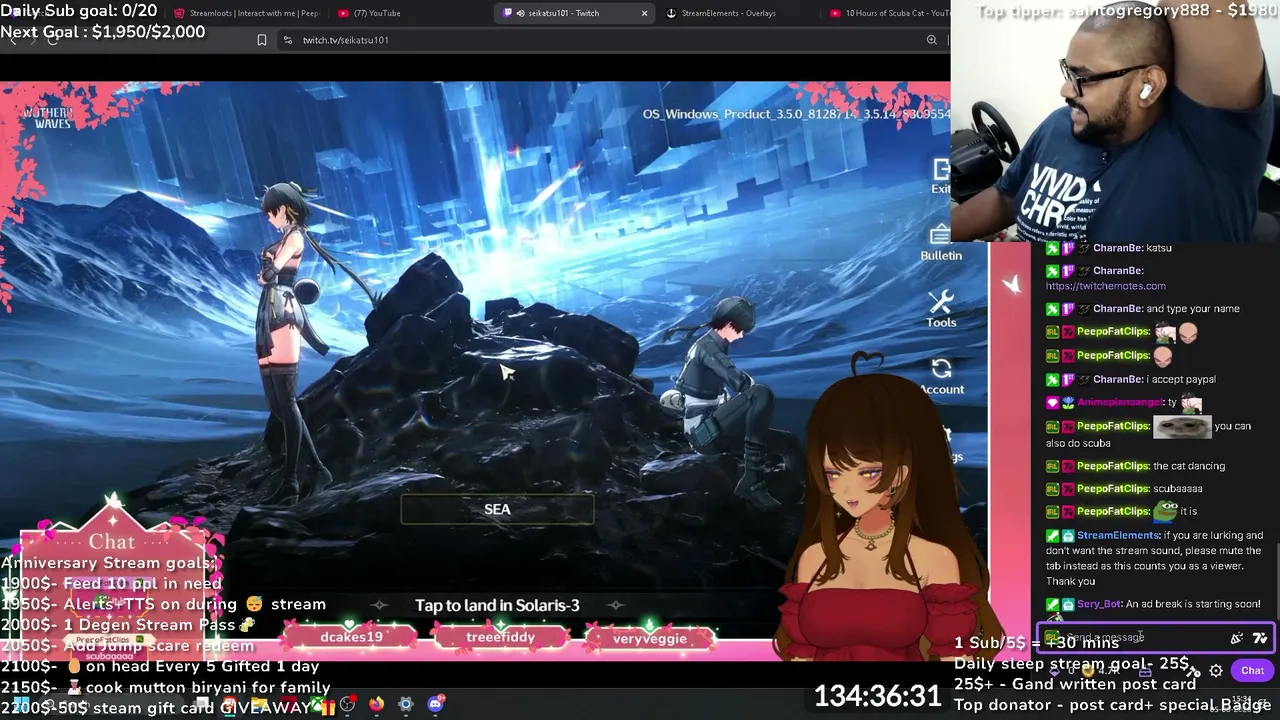
Task: Click CharanBe username on 'katsu' message
Action: click(1117, 248)
